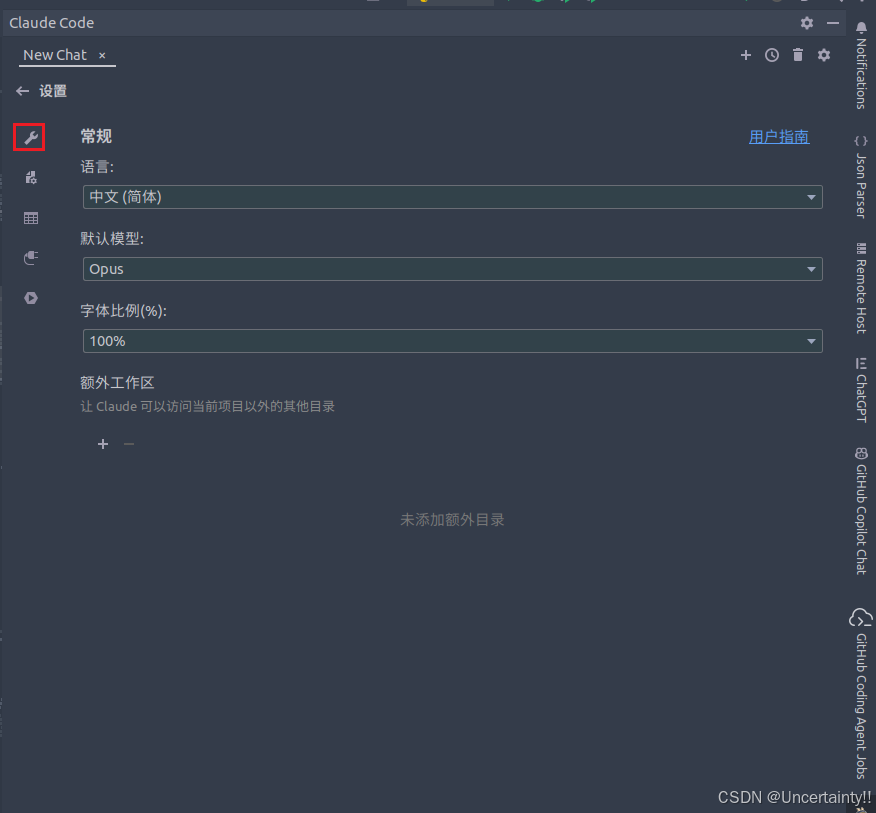This screenshot has height=813, width=876.
Task: Click the 设置 title text
Action: click(53, 91)
